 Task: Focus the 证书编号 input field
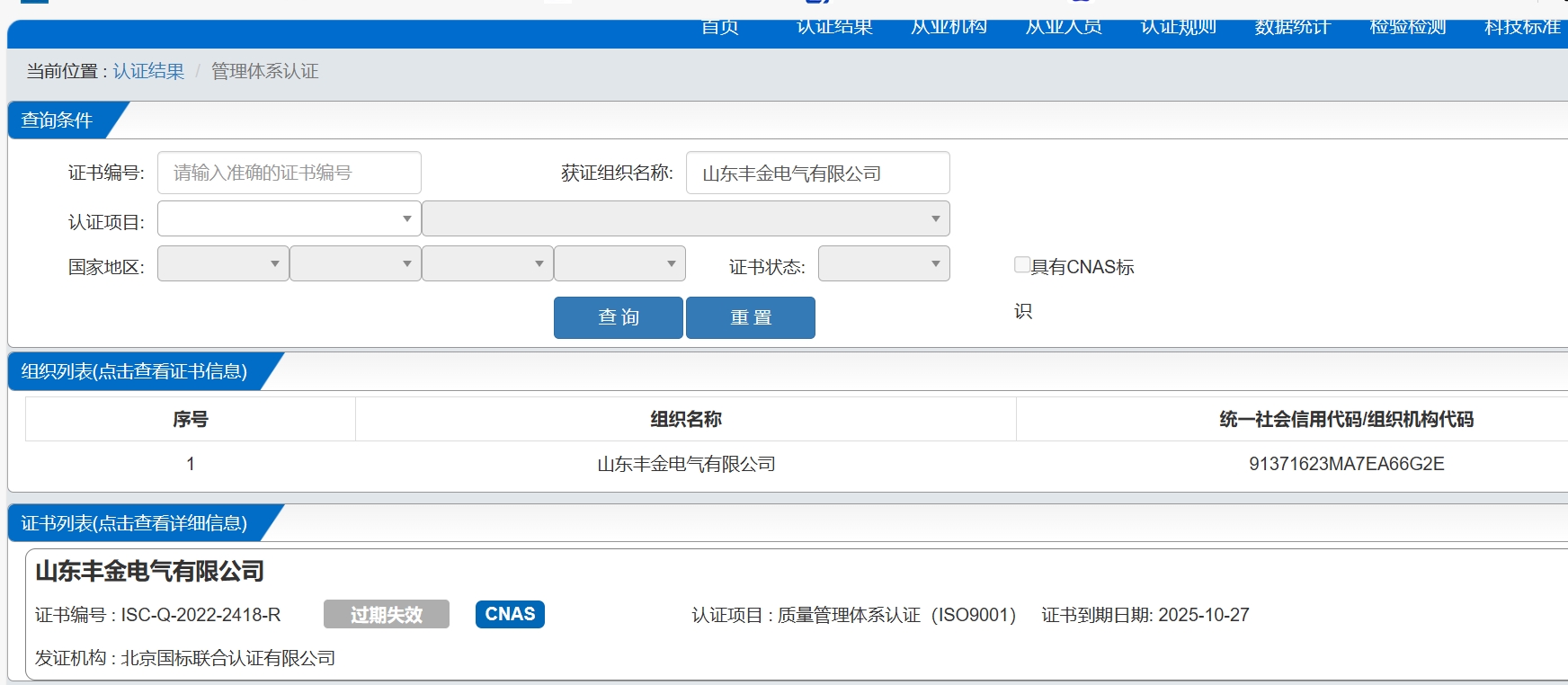point(290,173)
